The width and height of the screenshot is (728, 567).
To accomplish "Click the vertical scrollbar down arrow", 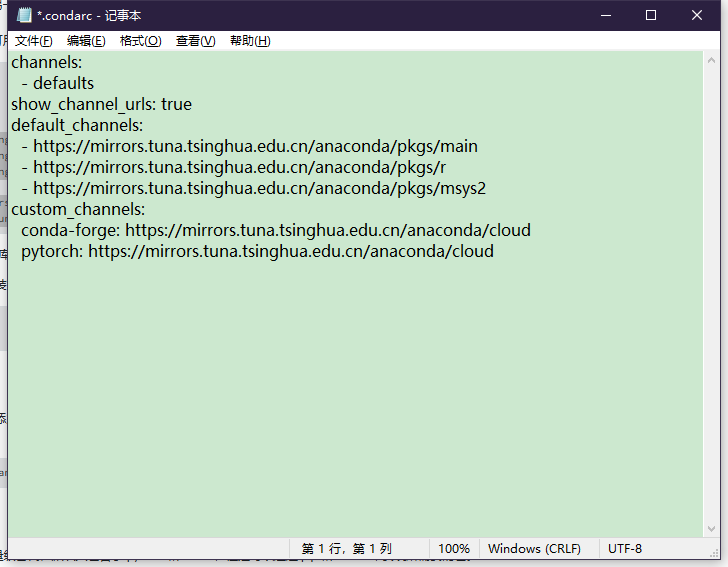I will 711,528.
